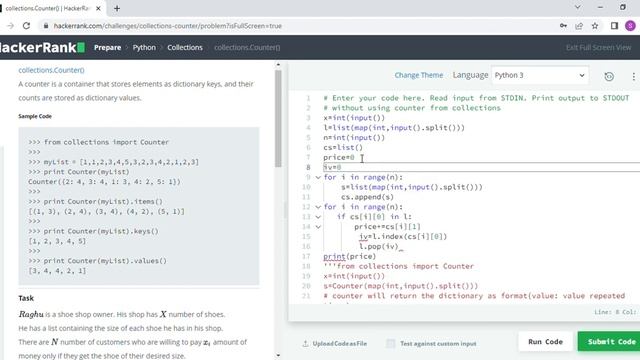Screen dimensions: 640x360
Task: Open tab search chevron in title bar
Action: [578, 7]
